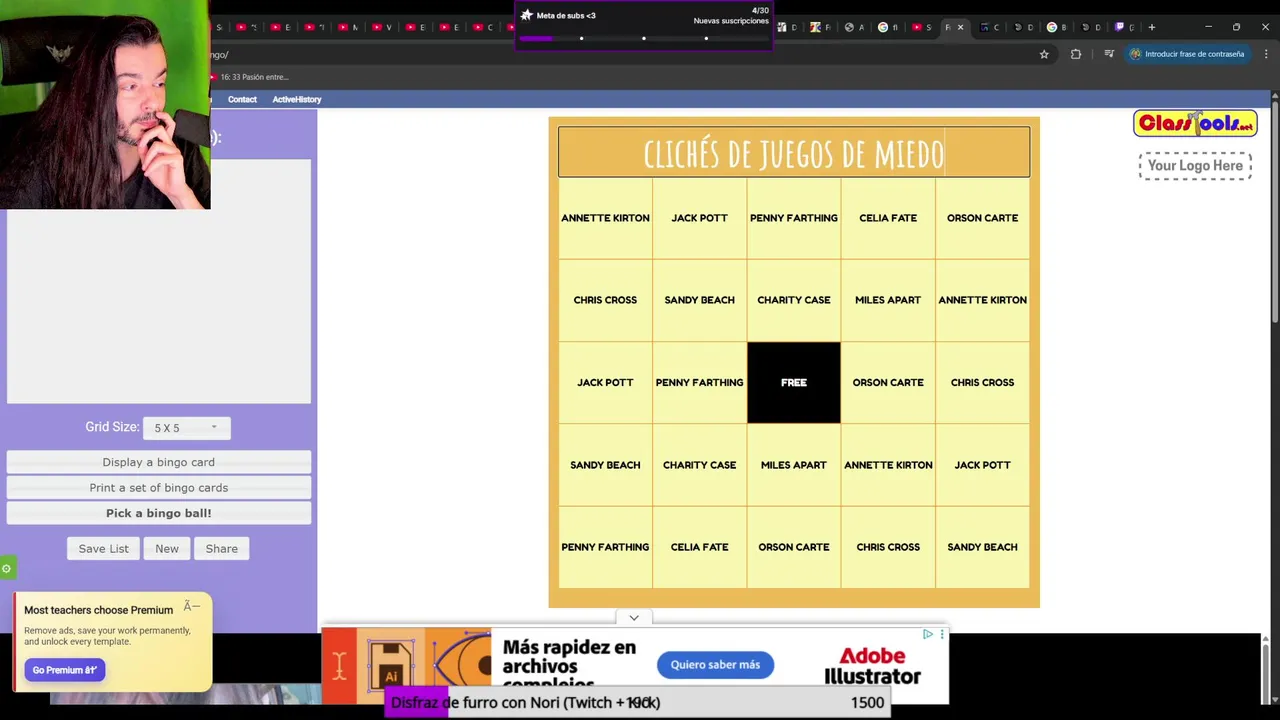1280x720 pixels.
Task: Switch to the Google tab labeled B
Action: [1056, 27]
